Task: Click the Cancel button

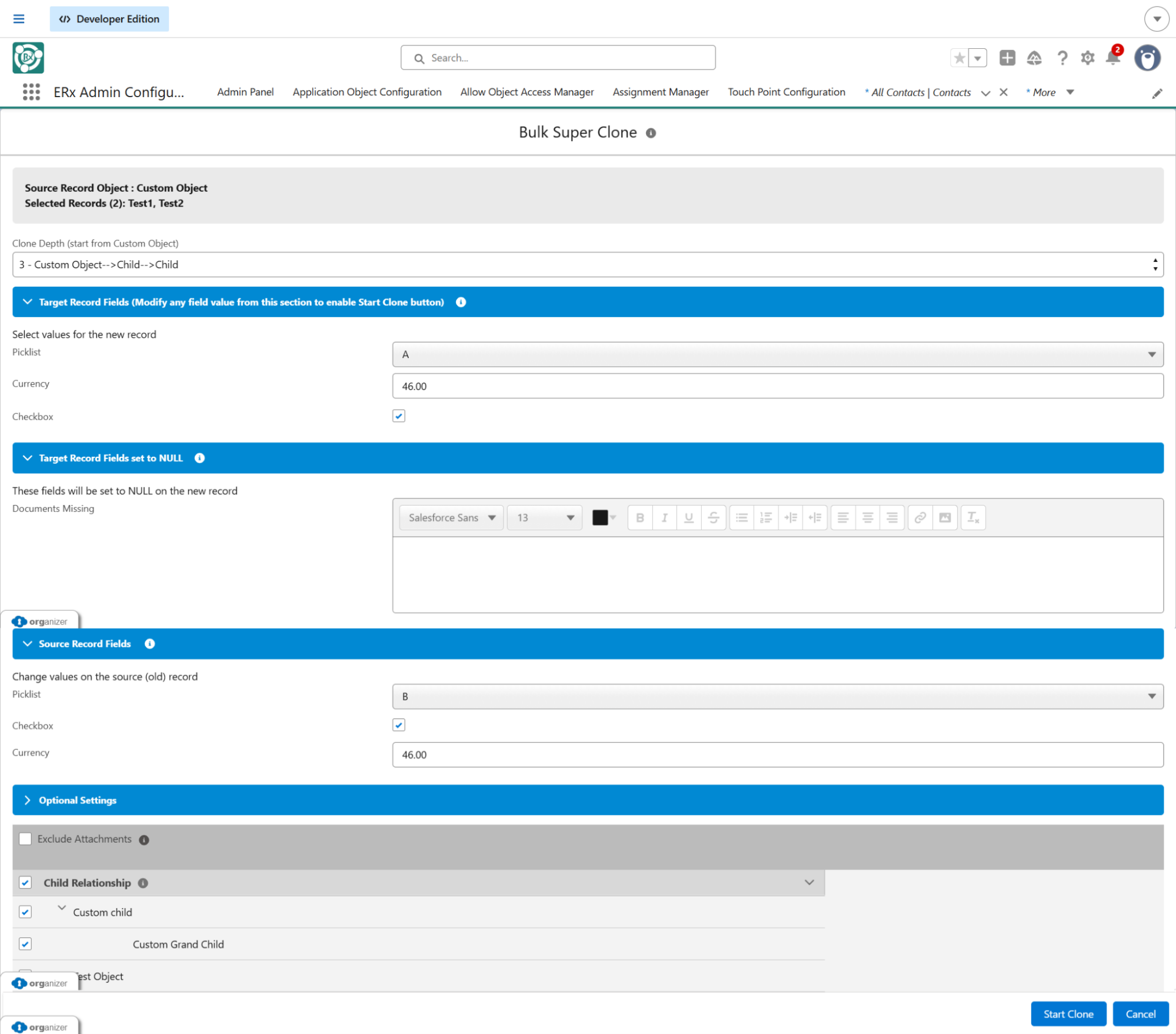Action: click(x=1141, y=1014)
